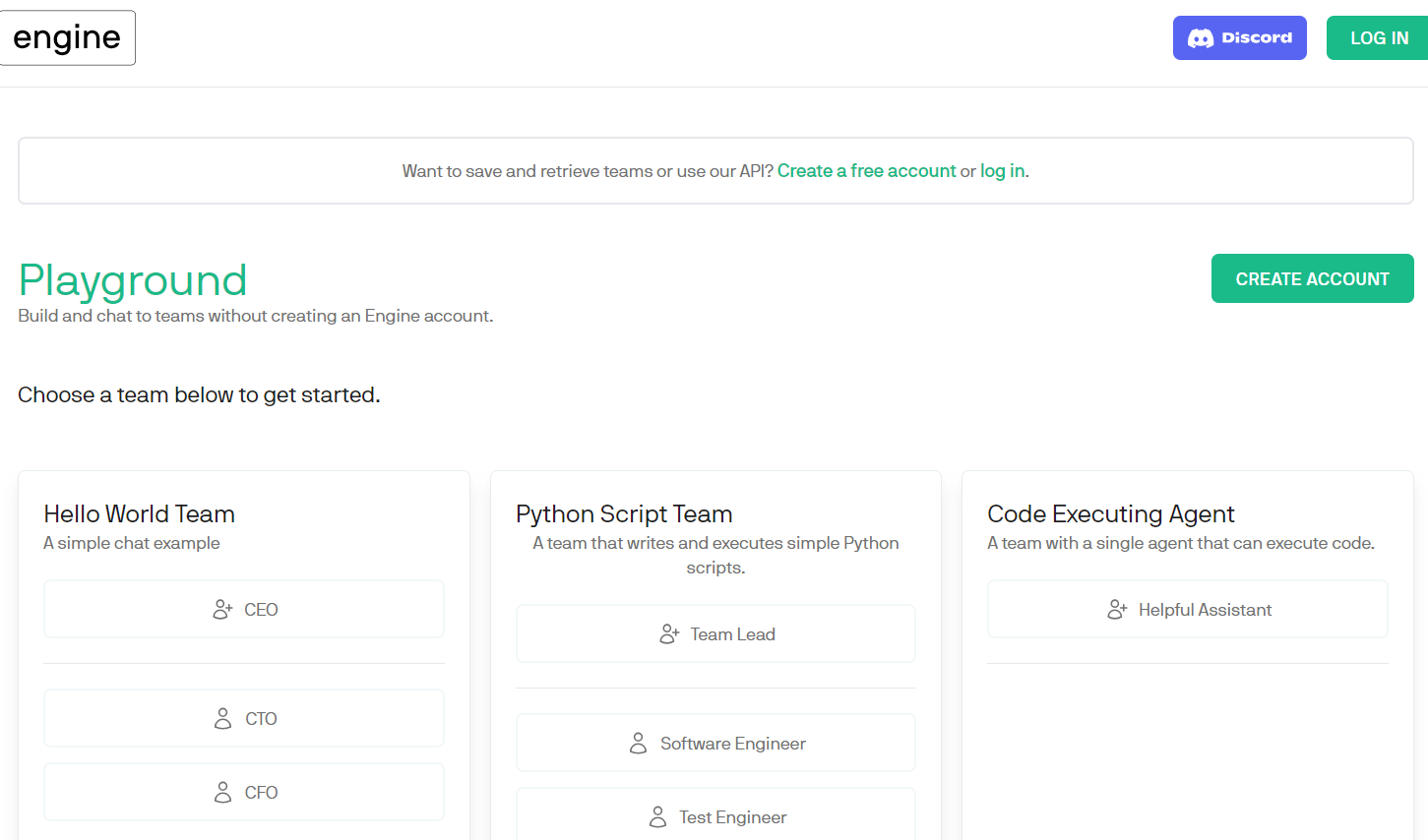1428x840 pixels.
Task: Select the Hello World Team card title
Action: coord(140,514)
